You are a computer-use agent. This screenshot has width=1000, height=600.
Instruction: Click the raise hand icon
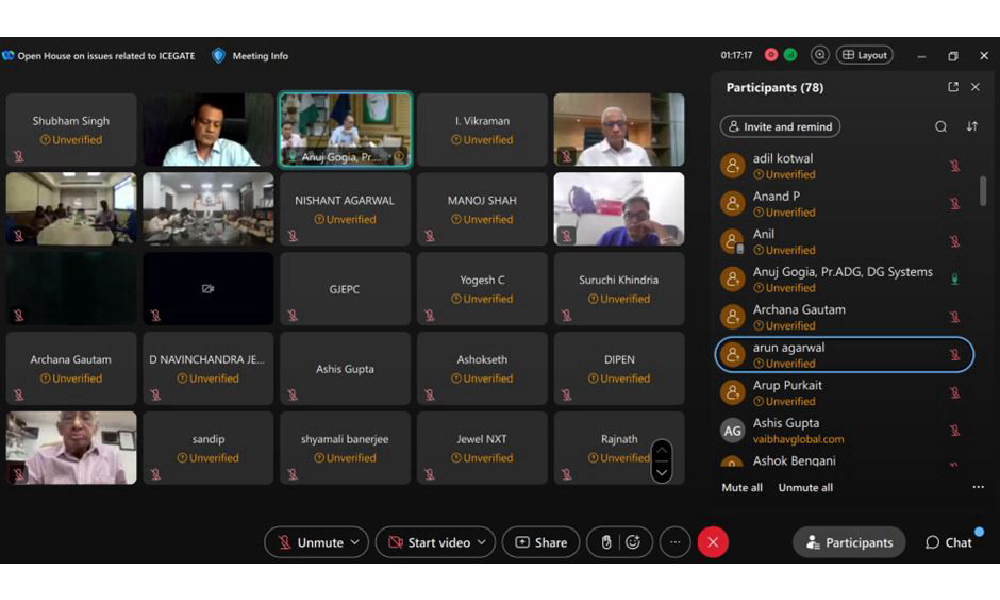(606, 542)
